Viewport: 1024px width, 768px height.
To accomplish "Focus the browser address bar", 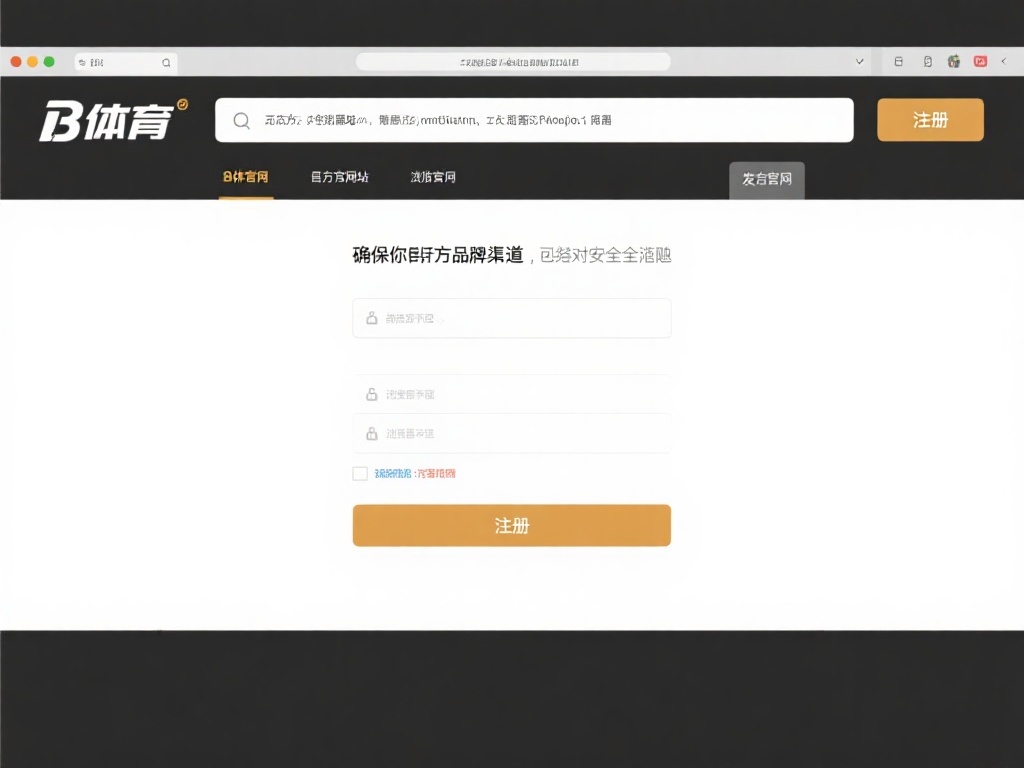I will coord(512,62).
